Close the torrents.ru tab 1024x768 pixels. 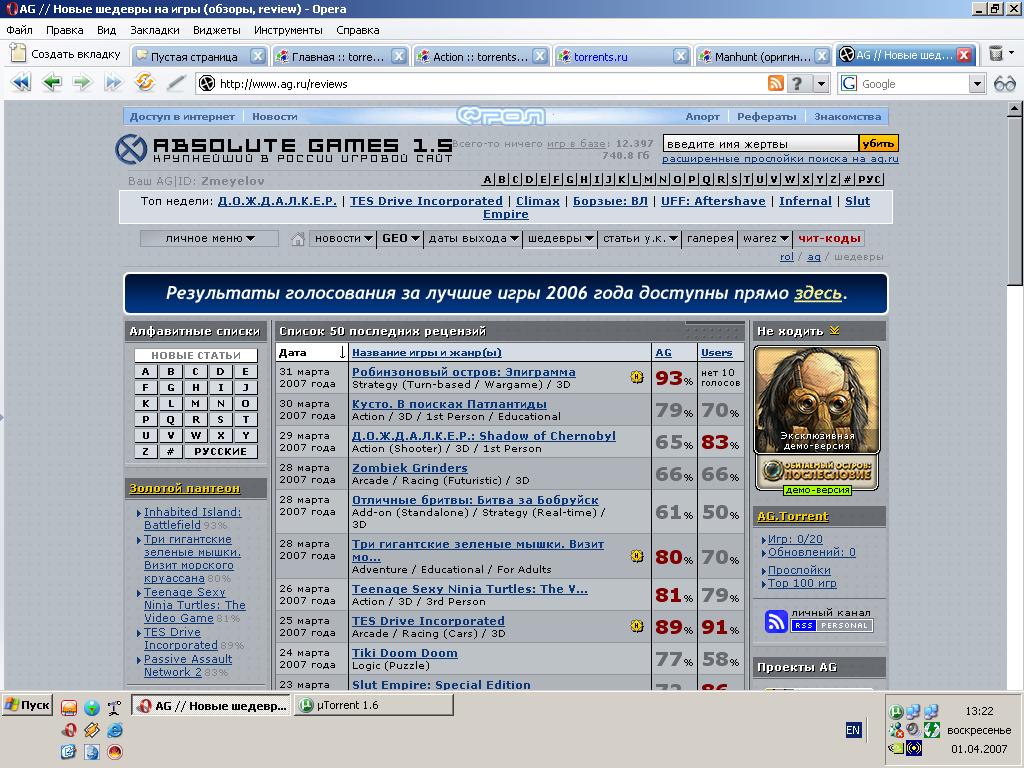point(680,56)
